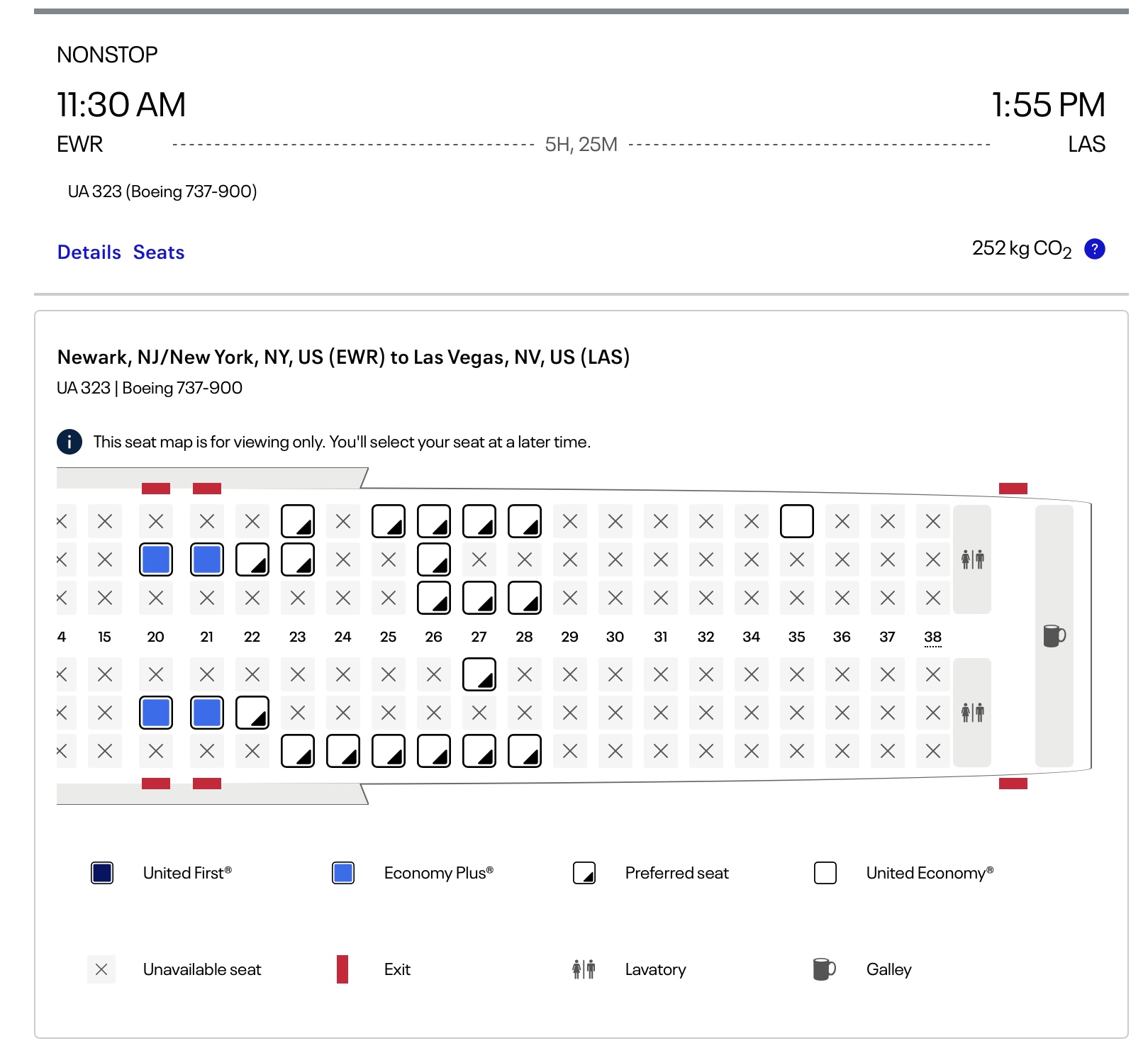Open the Details link for UA 323
This screenshot has width=1148, height=1053.
point(89,252)
